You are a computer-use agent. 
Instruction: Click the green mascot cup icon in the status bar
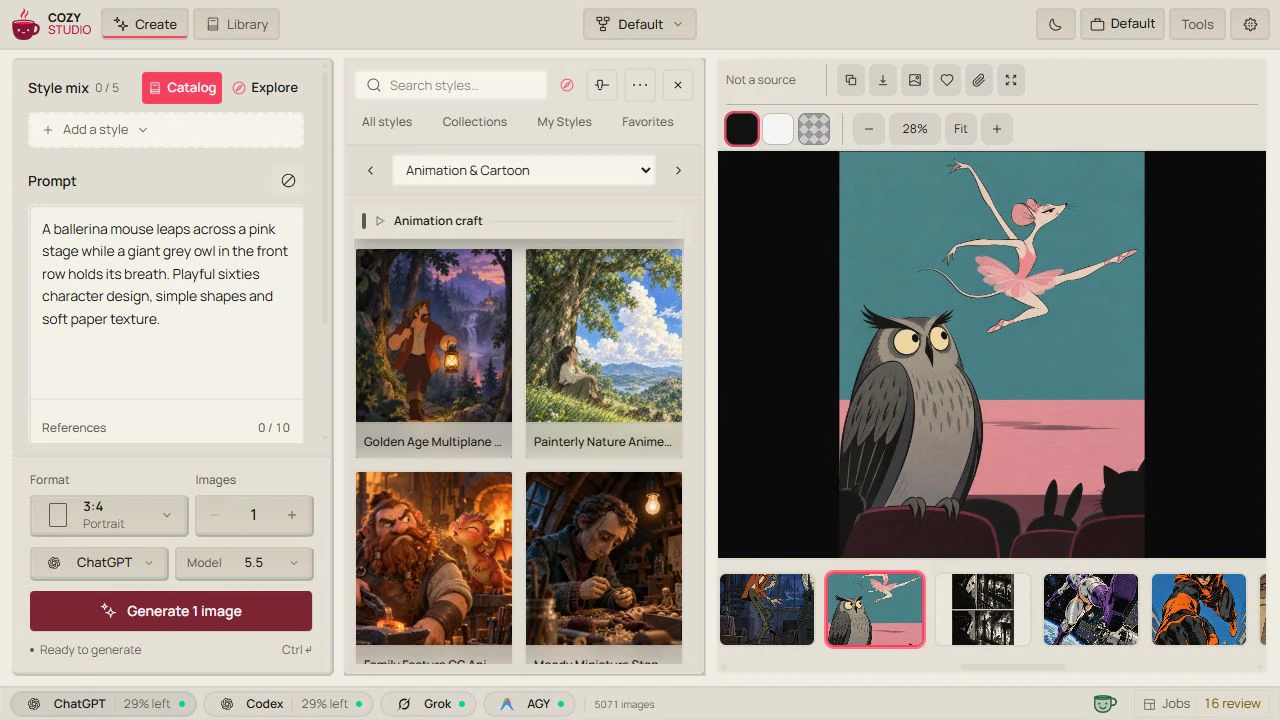click(1105, 704)
